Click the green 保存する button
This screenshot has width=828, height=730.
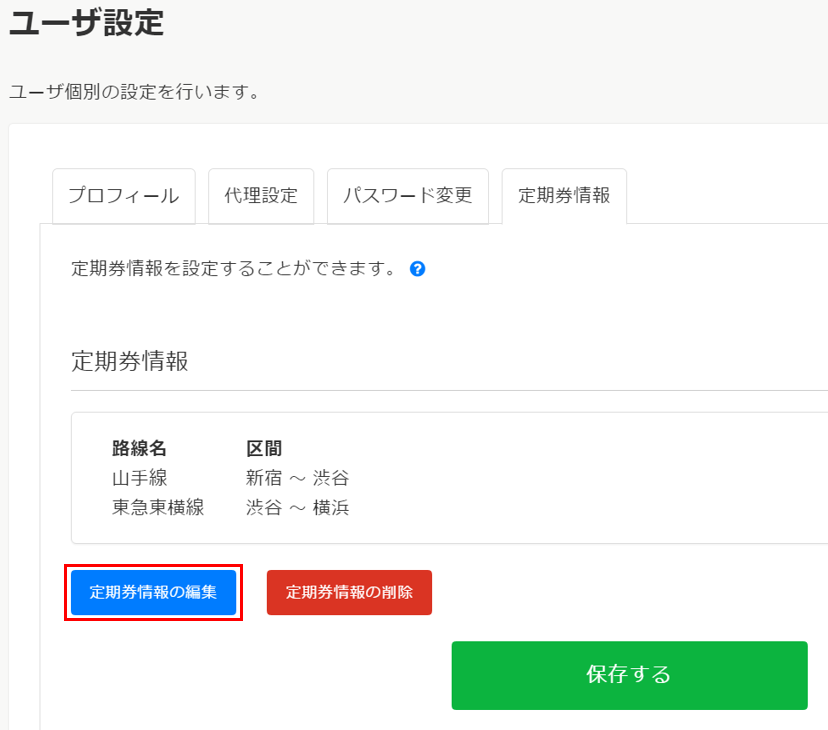(x=629, y=675)
